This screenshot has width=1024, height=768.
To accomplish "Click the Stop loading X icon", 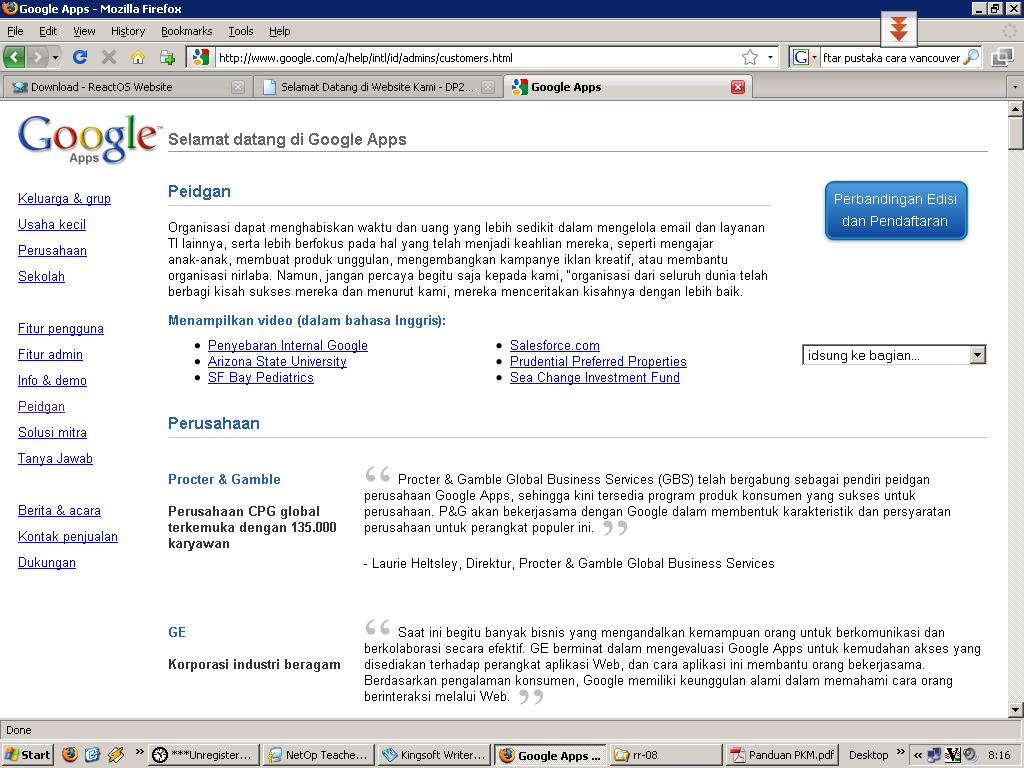I will pos(109,57).
